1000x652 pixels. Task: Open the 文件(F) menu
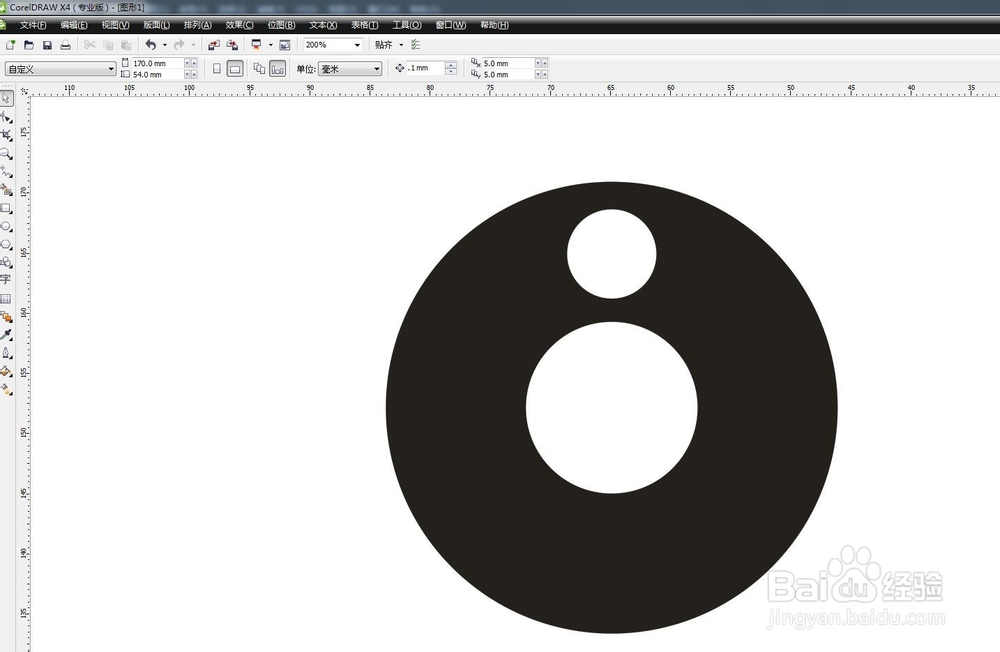coord(33,25)
